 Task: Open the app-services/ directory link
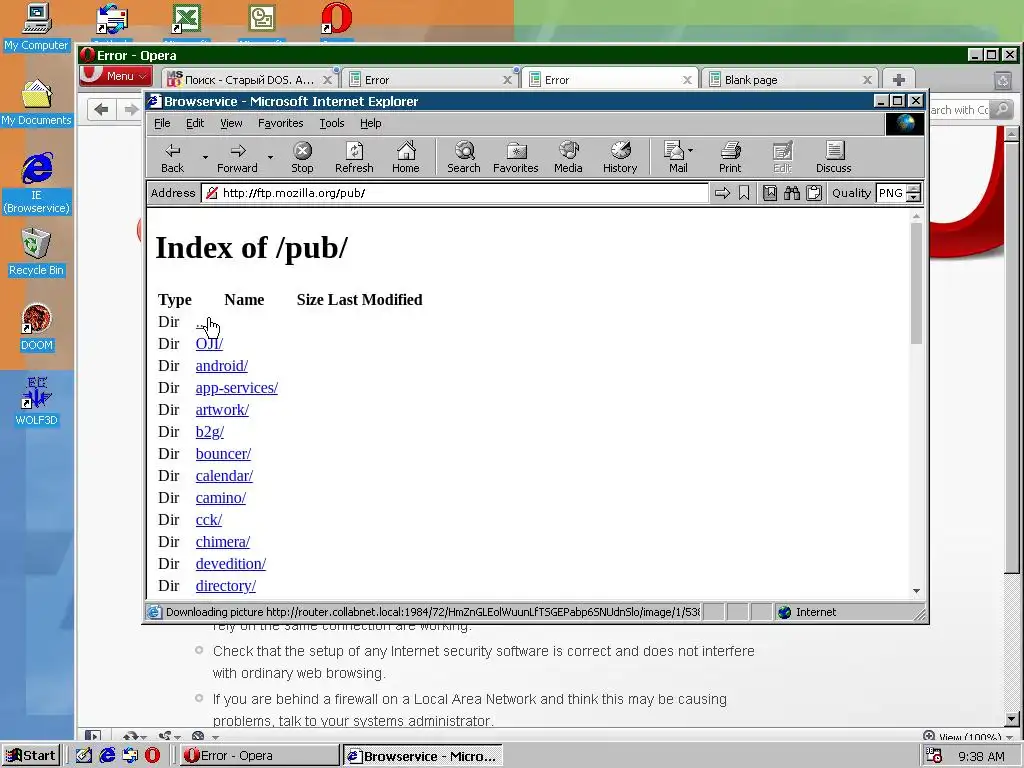pyautogui.click(x=236, y=388)
